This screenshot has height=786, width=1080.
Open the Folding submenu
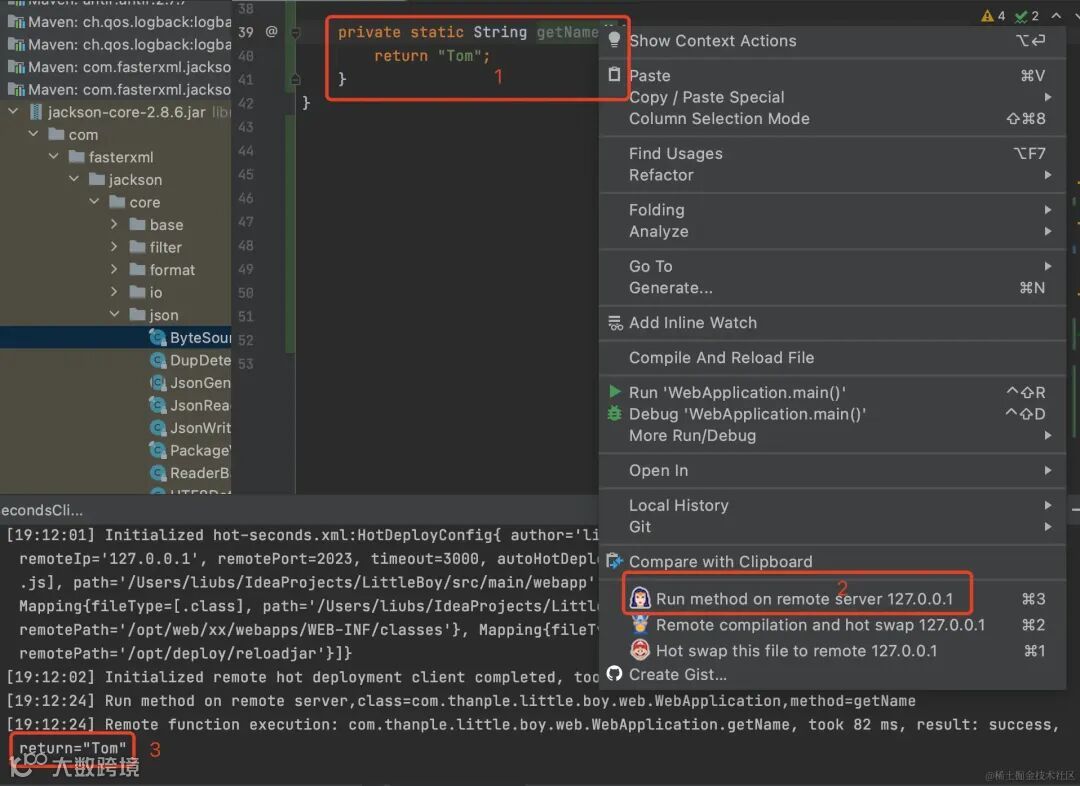click(x=833, y=210)
